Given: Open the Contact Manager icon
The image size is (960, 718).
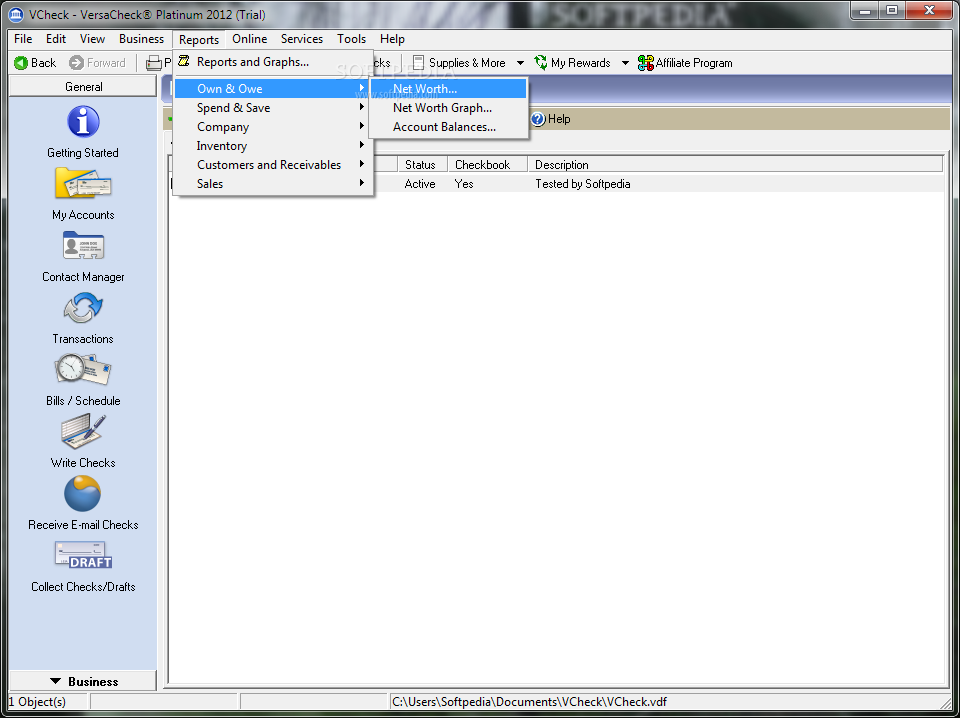Looking at the screenshot, I should pyautogui.click(x=83, y=245).
